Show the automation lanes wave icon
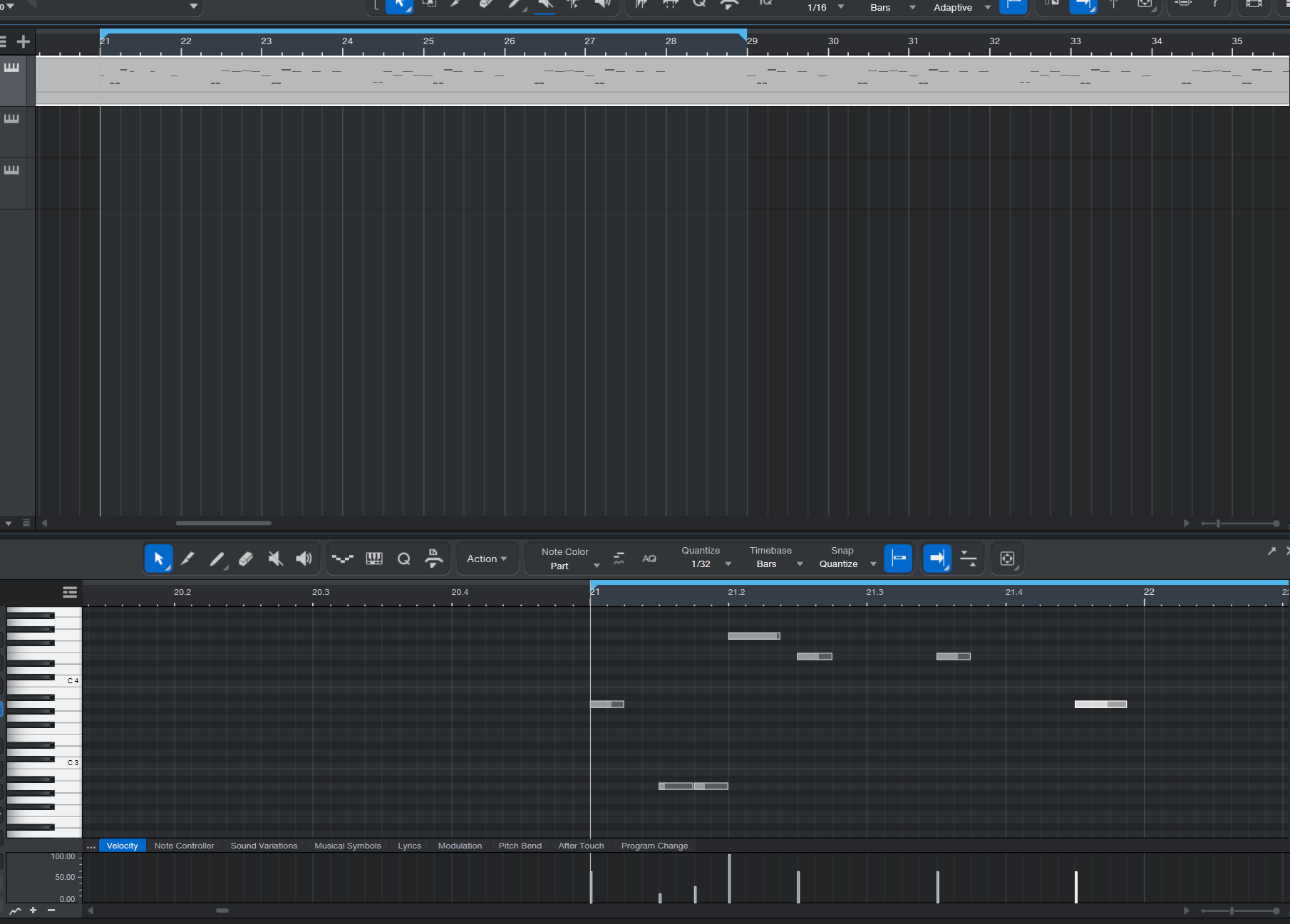1290x924 pixels. coord(343,559)
